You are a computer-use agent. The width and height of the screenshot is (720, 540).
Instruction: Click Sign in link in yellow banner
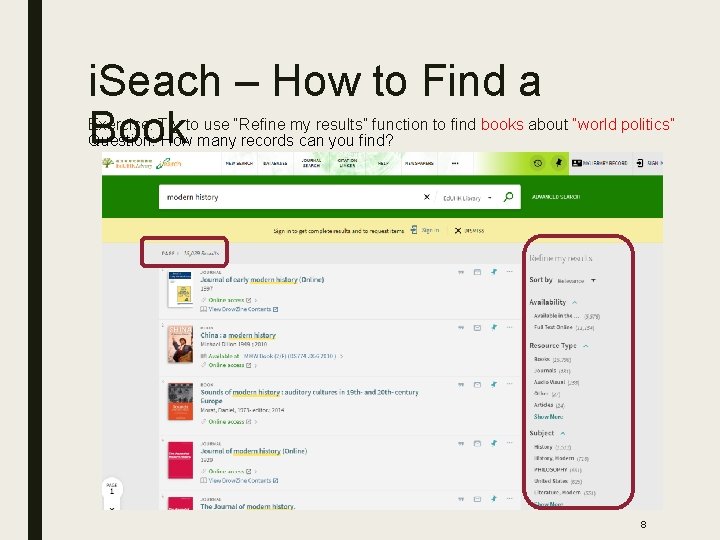[x=430, y=230]
